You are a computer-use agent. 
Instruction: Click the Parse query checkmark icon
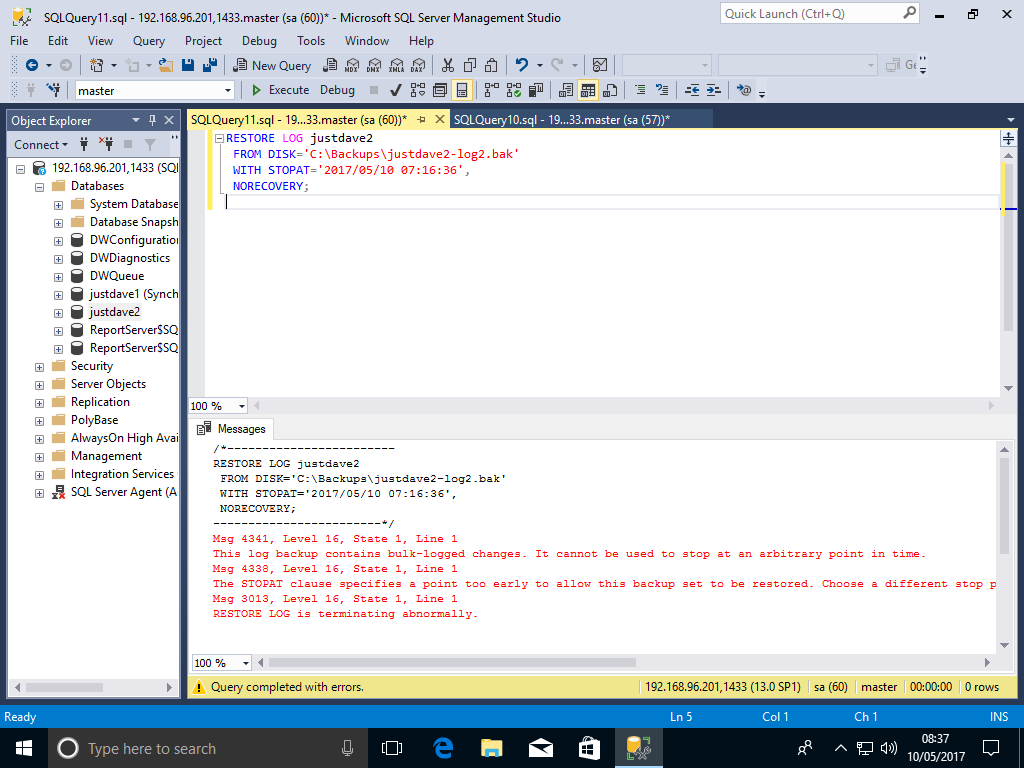[x=396, y=90]
